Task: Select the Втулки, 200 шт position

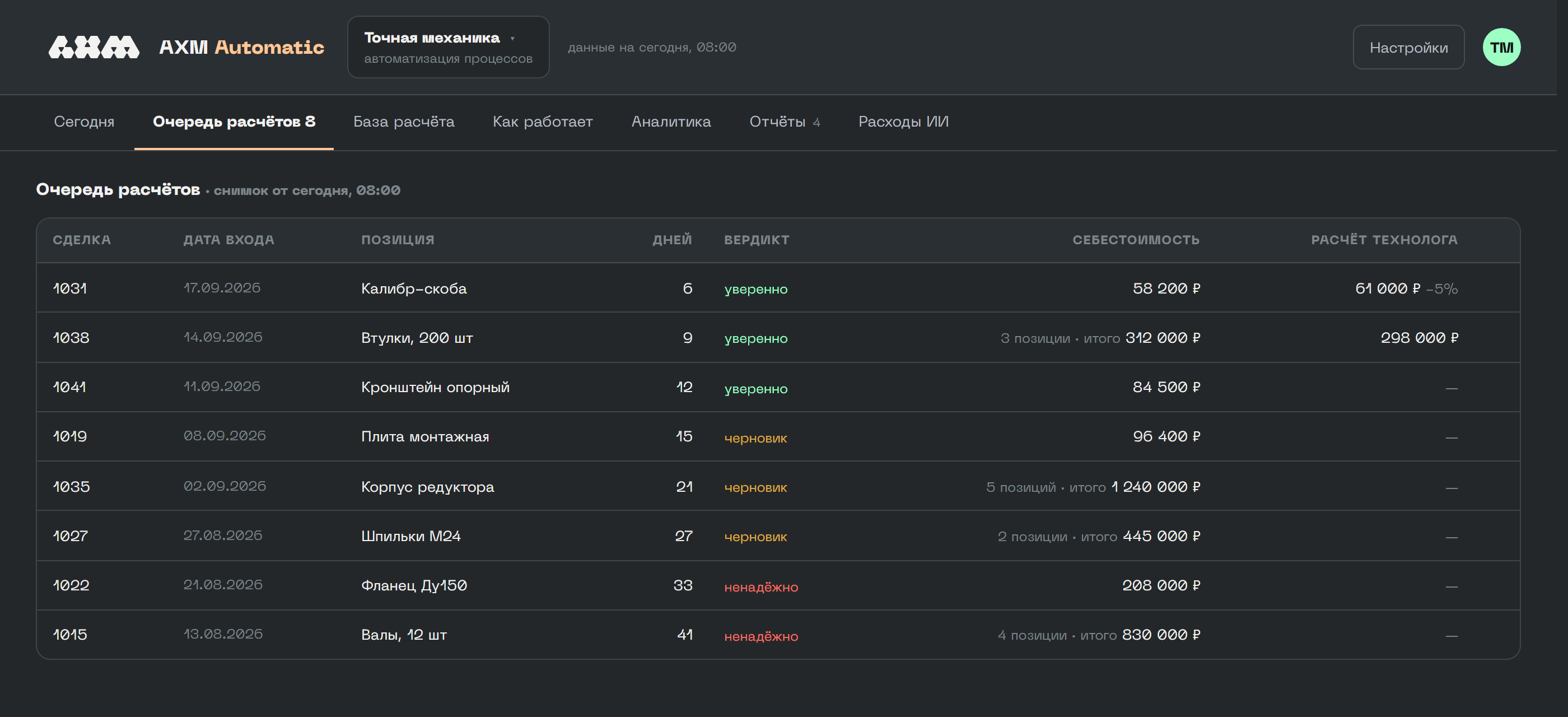Action: click(417, 338)
